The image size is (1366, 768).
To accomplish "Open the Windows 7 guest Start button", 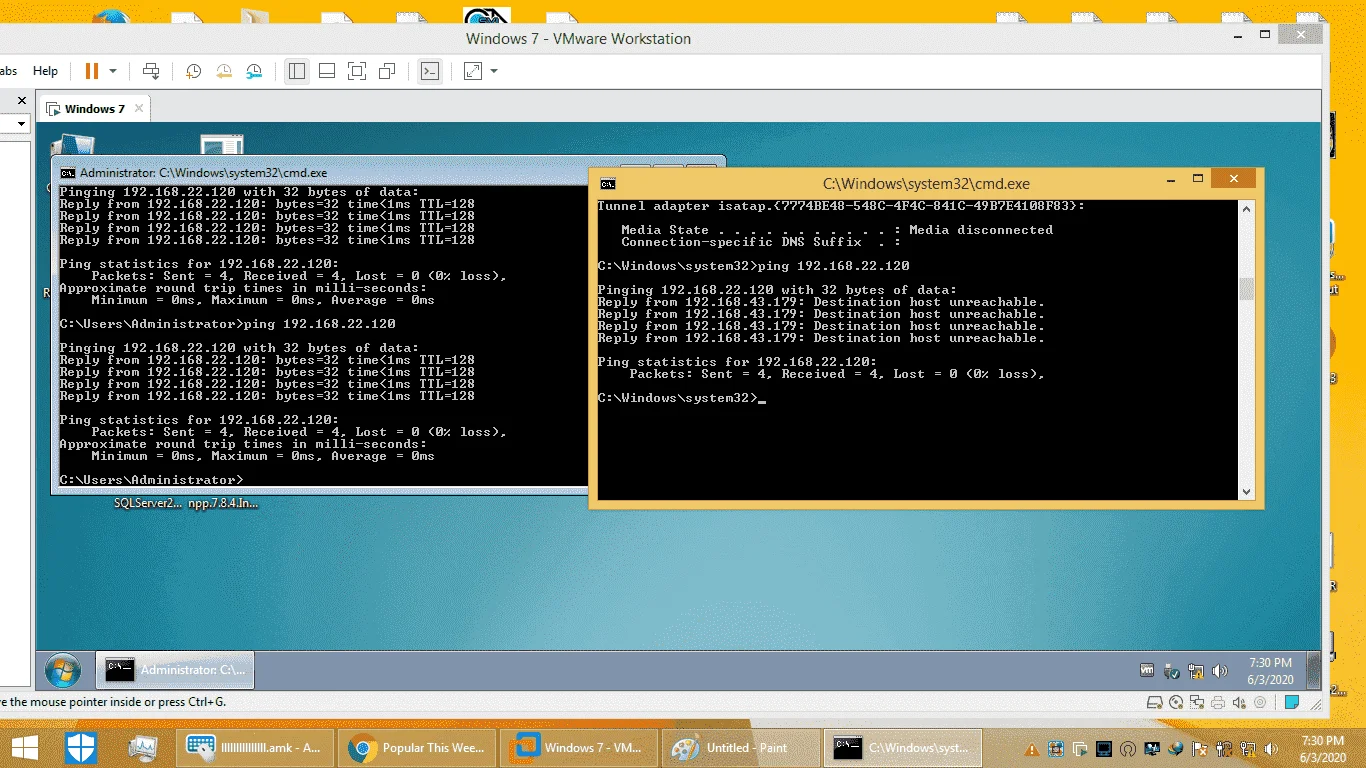I will coord(63,669).
